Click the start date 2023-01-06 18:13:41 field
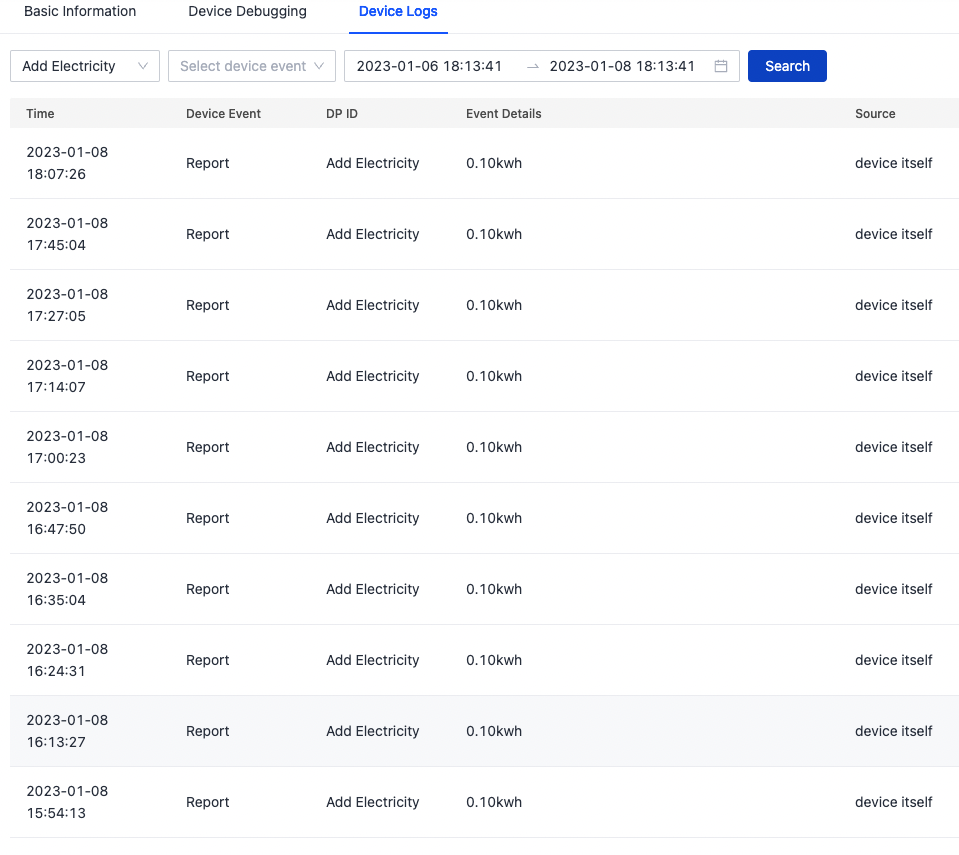 click(x=429, y=66)
